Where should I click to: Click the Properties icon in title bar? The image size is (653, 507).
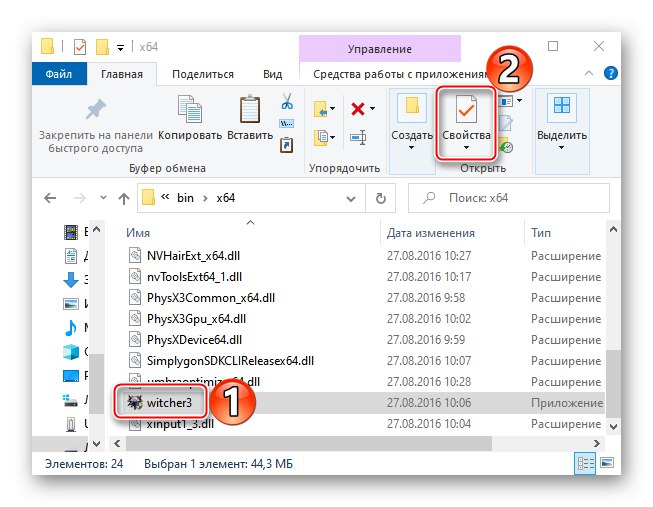80,47
